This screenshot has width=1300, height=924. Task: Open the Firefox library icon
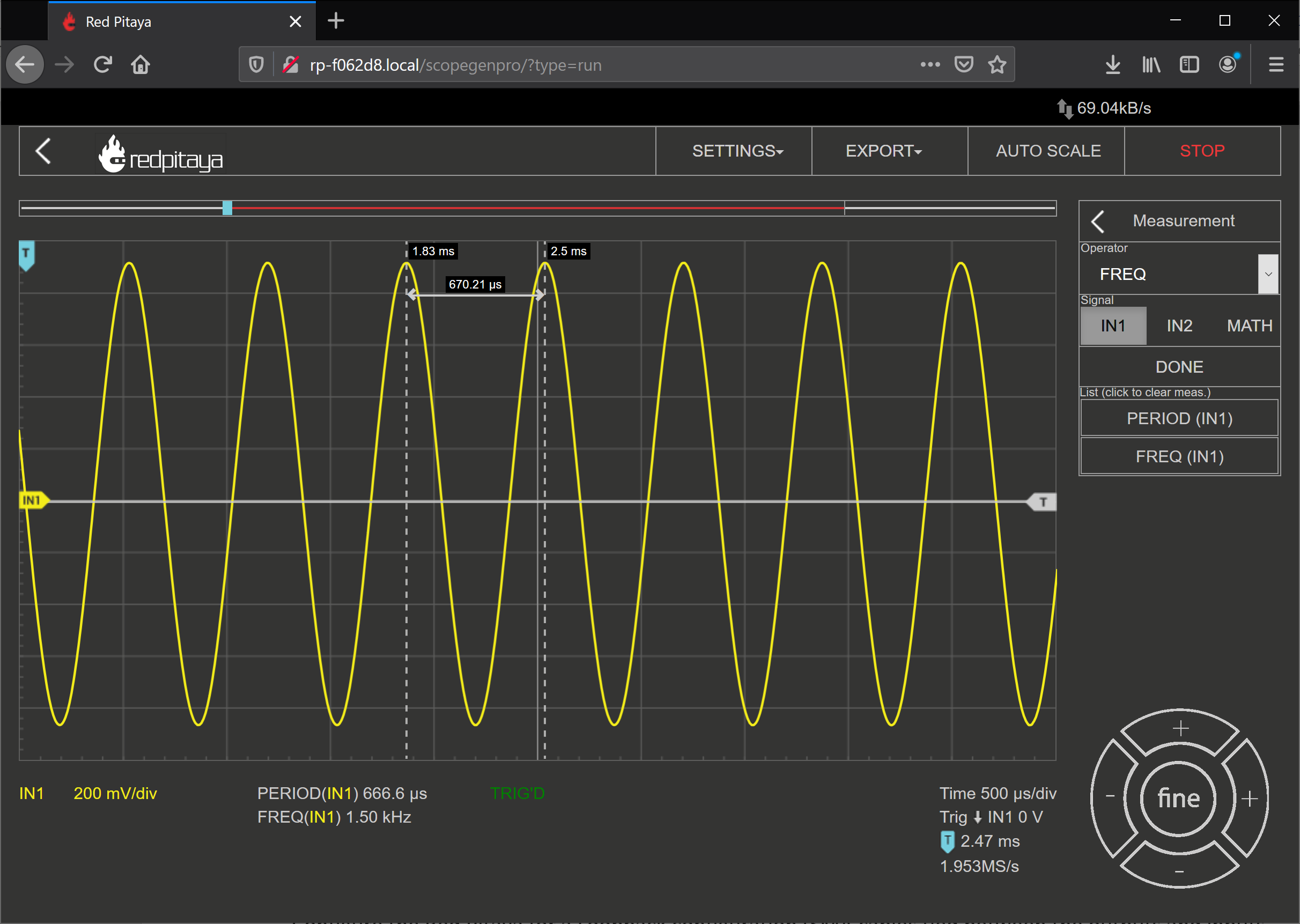point(1151,64)
